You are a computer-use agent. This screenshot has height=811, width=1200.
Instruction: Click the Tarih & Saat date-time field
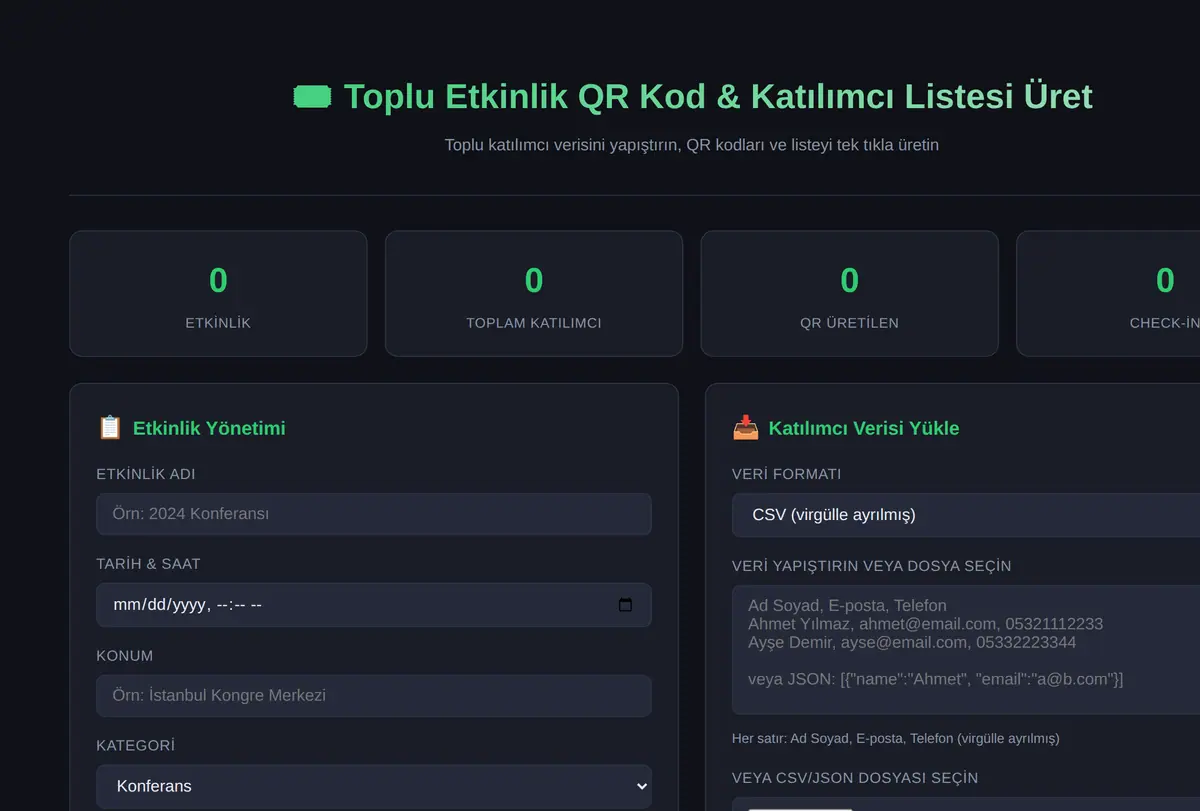click(x=374, y=605)
